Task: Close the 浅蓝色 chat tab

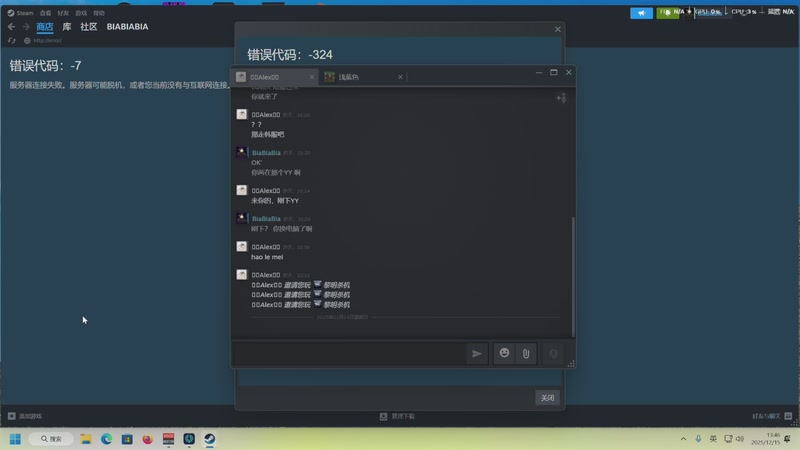Action: [x=401, y=77]
